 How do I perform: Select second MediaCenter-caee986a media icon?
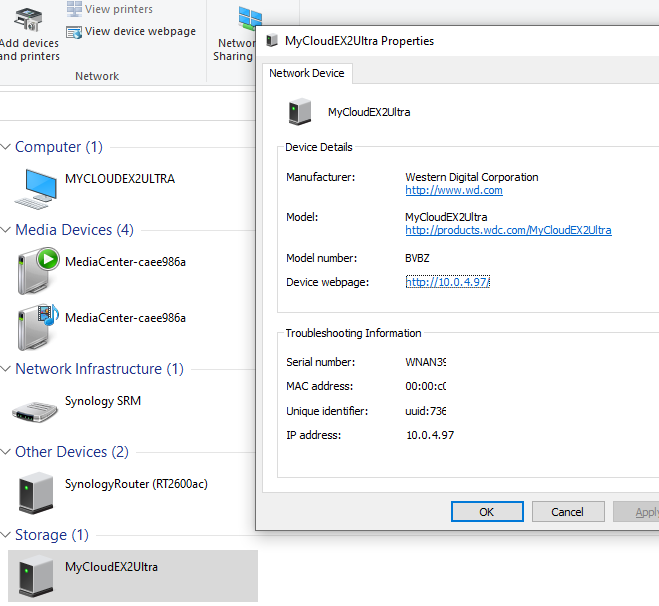pos(37,327)
